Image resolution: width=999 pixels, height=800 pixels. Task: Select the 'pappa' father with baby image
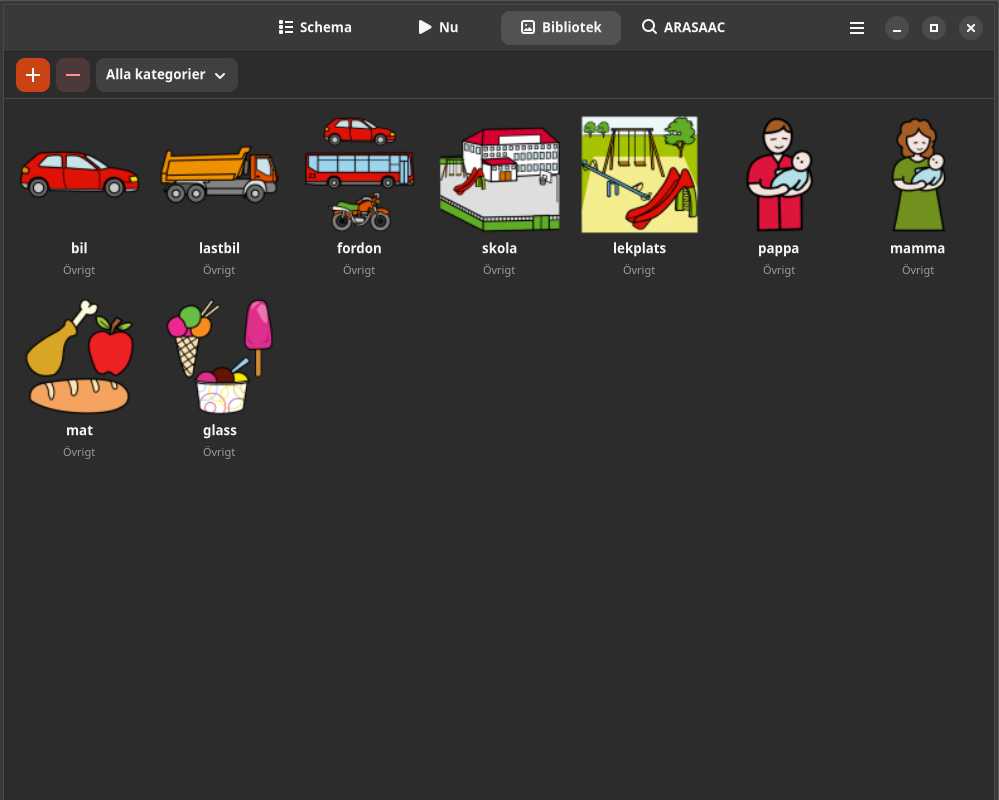pos(779,175)
